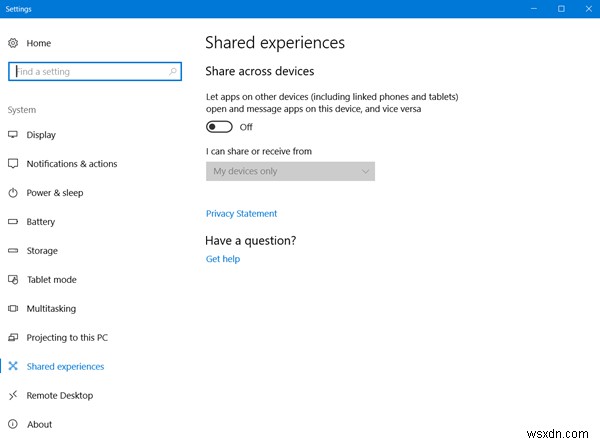
Task: Open Multitasking settings label
Action: click(x=51, y=309)
